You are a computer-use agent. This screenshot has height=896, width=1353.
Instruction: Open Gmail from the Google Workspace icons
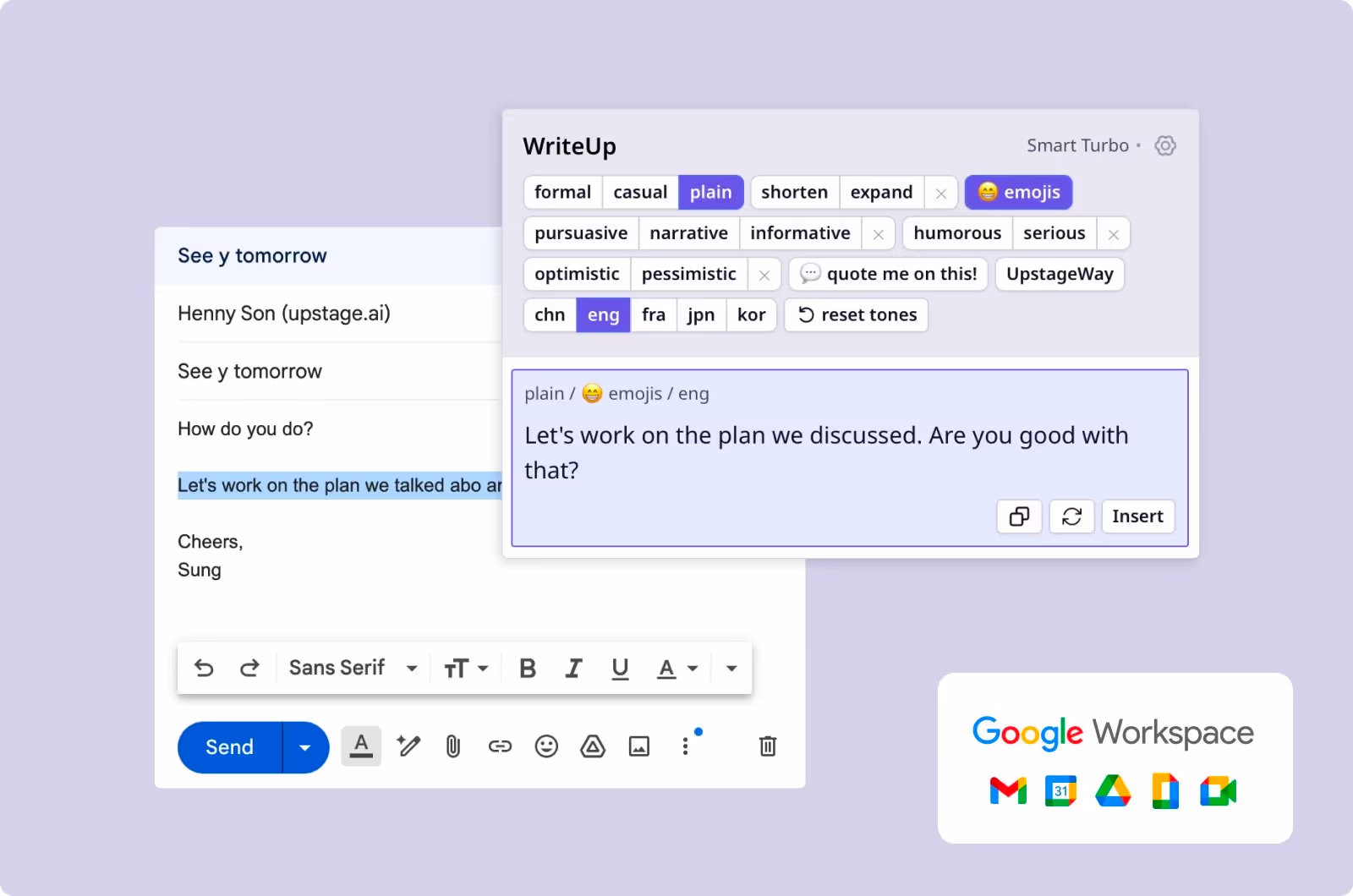coord(1006,791)
